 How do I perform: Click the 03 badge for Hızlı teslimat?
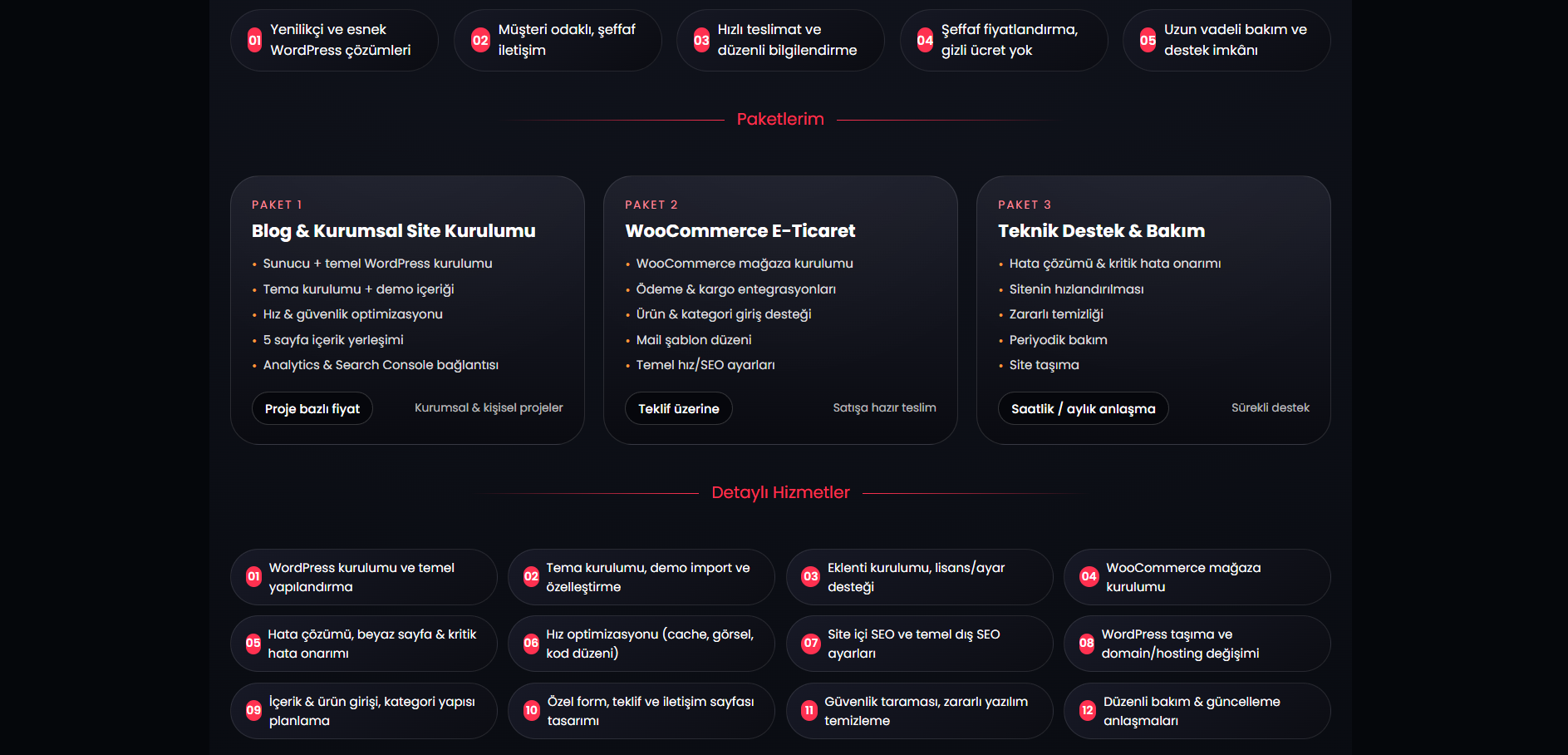702,40
